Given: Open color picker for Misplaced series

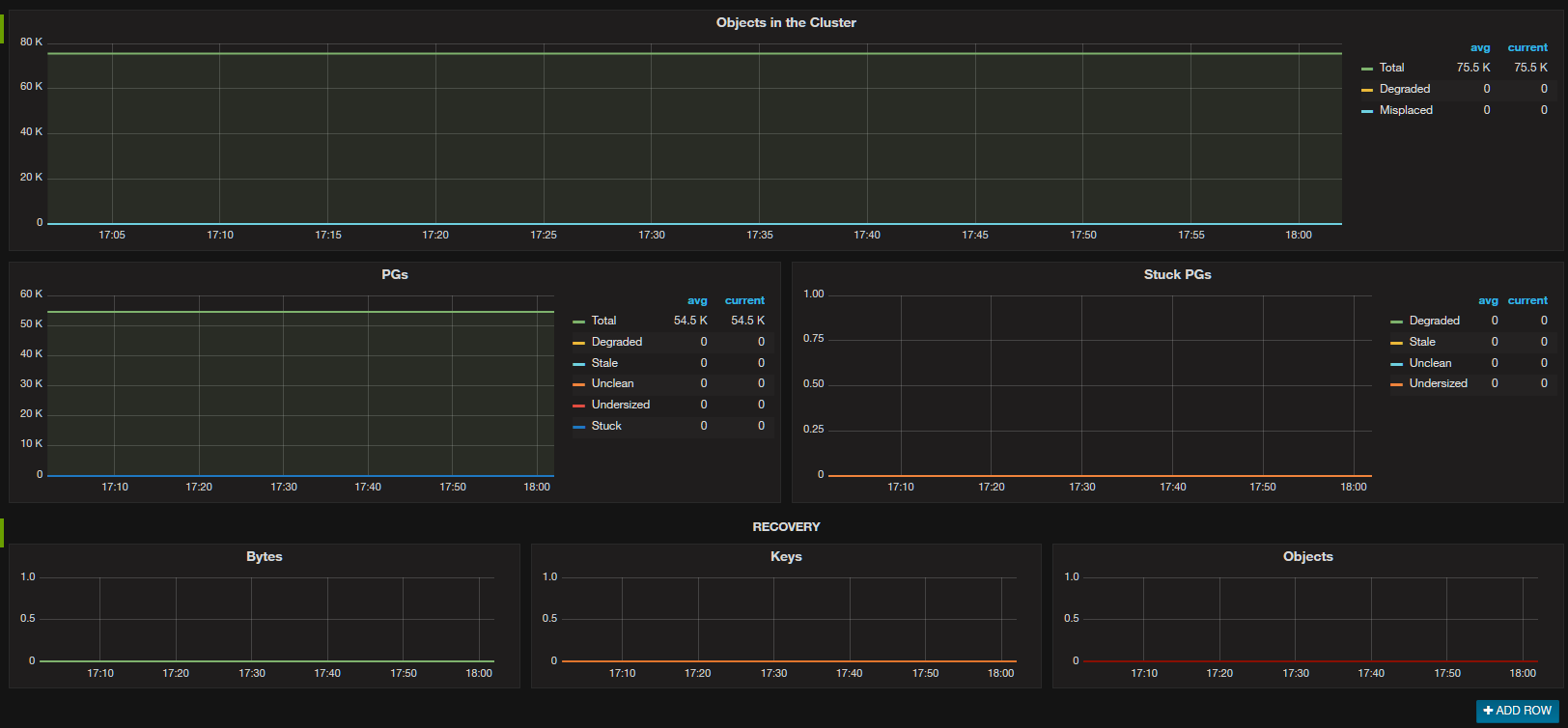Looking at the screenshot, I should (x=1367, y=111).
